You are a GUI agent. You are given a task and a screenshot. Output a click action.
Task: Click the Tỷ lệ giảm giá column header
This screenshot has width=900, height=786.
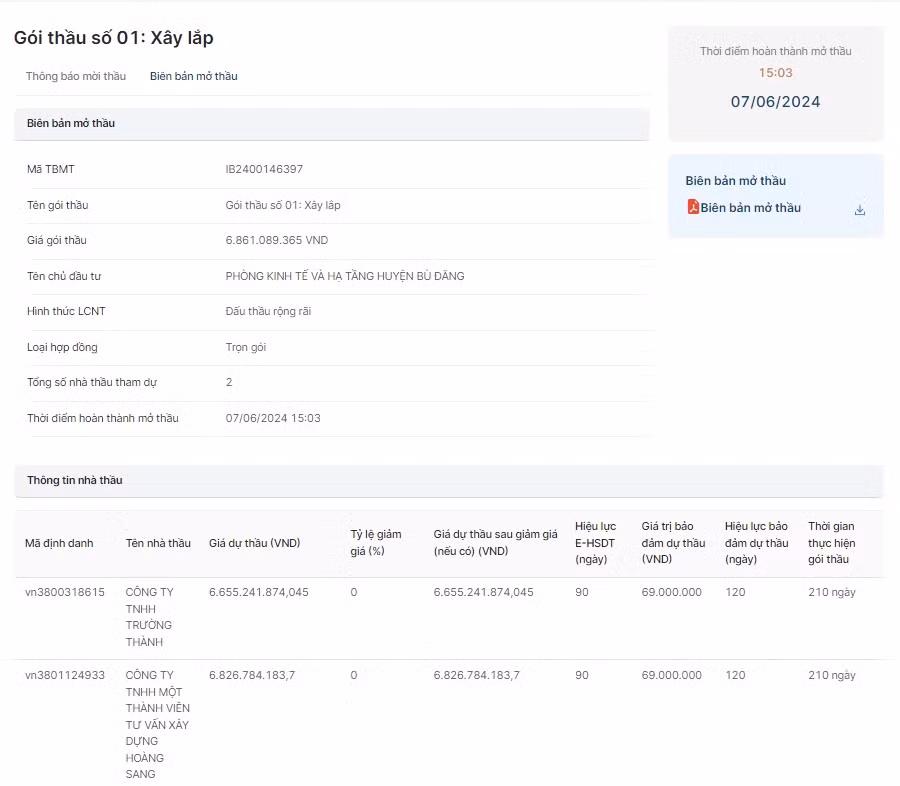(375, 542)
